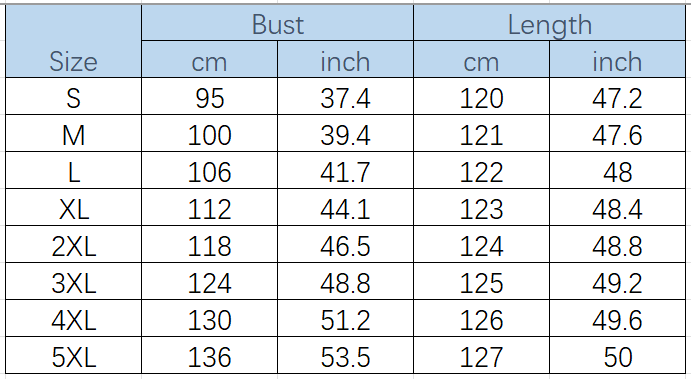Screen dimensions: 691x379
Task: Select the 2XL size cell
Action: [73, 245]
